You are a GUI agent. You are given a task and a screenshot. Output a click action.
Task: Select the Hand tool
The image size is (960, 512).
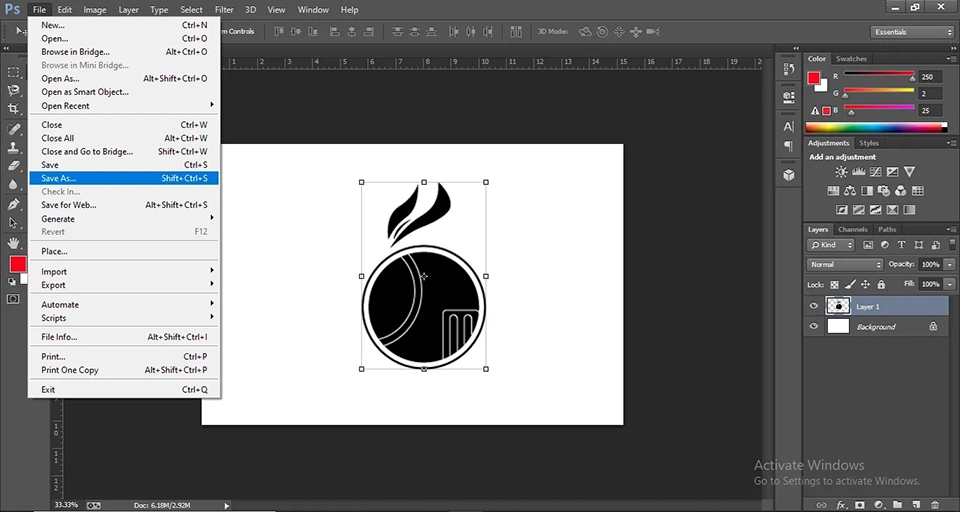click(13, 243)
